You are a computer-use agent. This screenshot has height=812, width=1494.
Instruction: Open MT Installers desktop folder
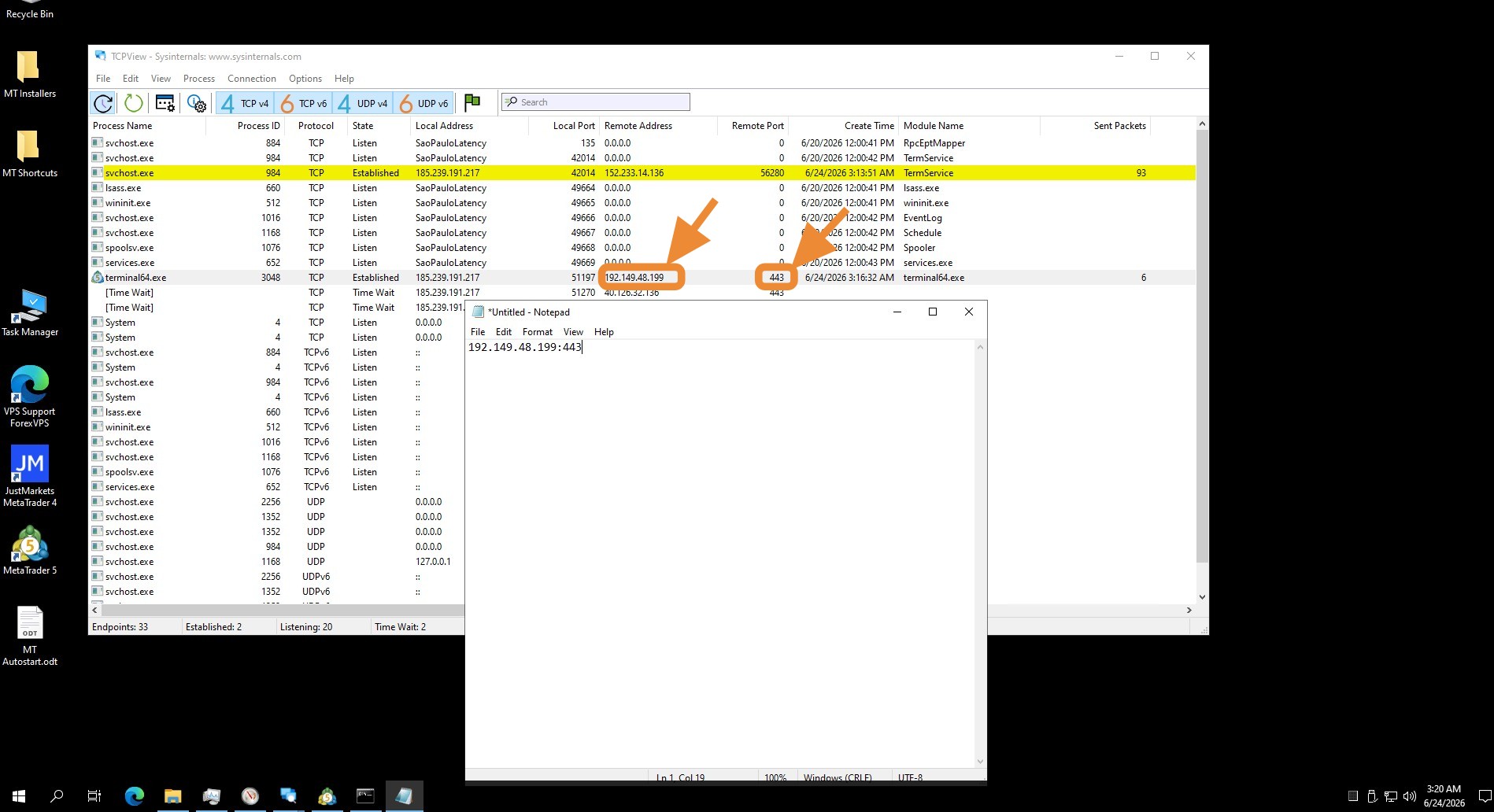[x=29, y=74]
